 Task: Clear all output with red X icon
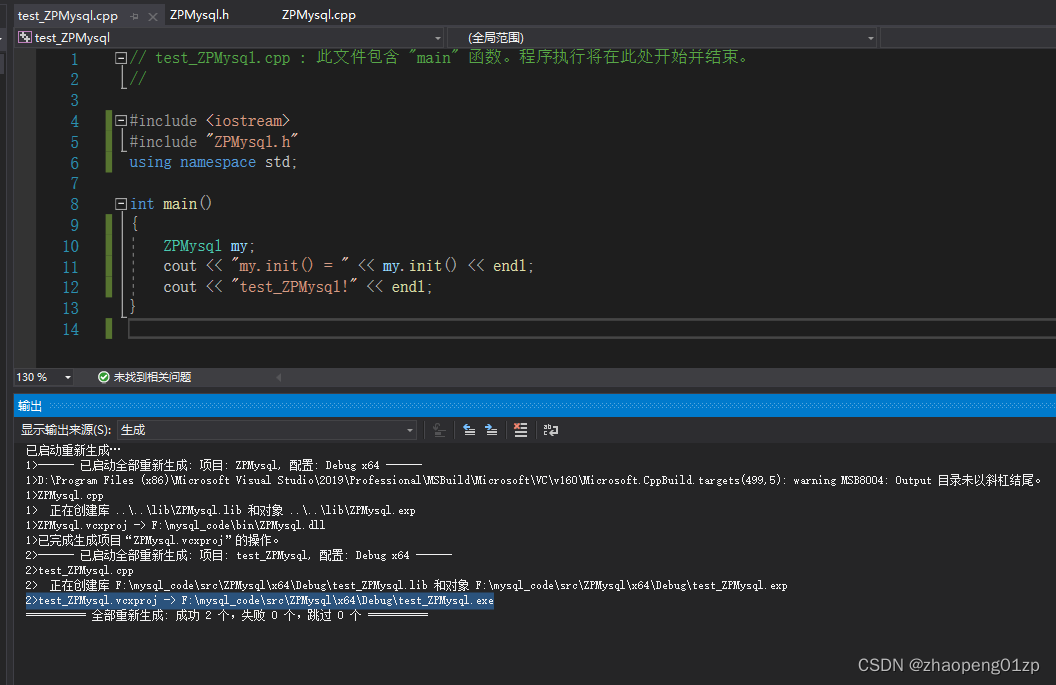521,430
